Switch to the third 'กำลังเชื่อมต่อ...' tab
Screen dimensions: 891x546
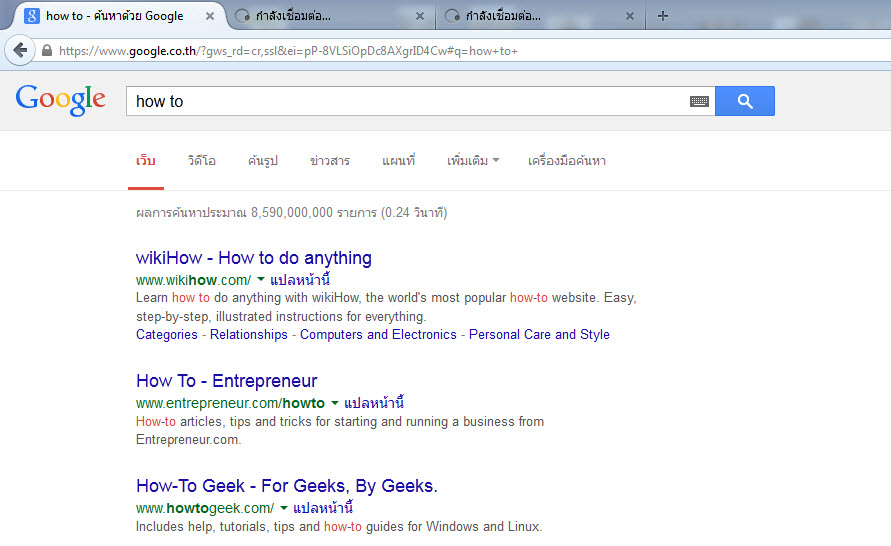point(503,16)
